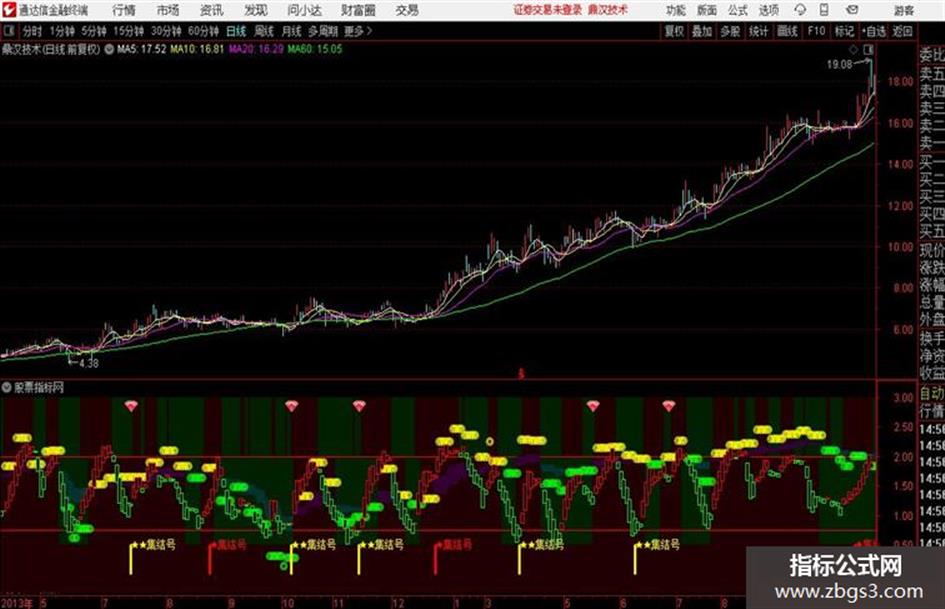Toggle the side panel icon at chart top-right

click(868, 49)
